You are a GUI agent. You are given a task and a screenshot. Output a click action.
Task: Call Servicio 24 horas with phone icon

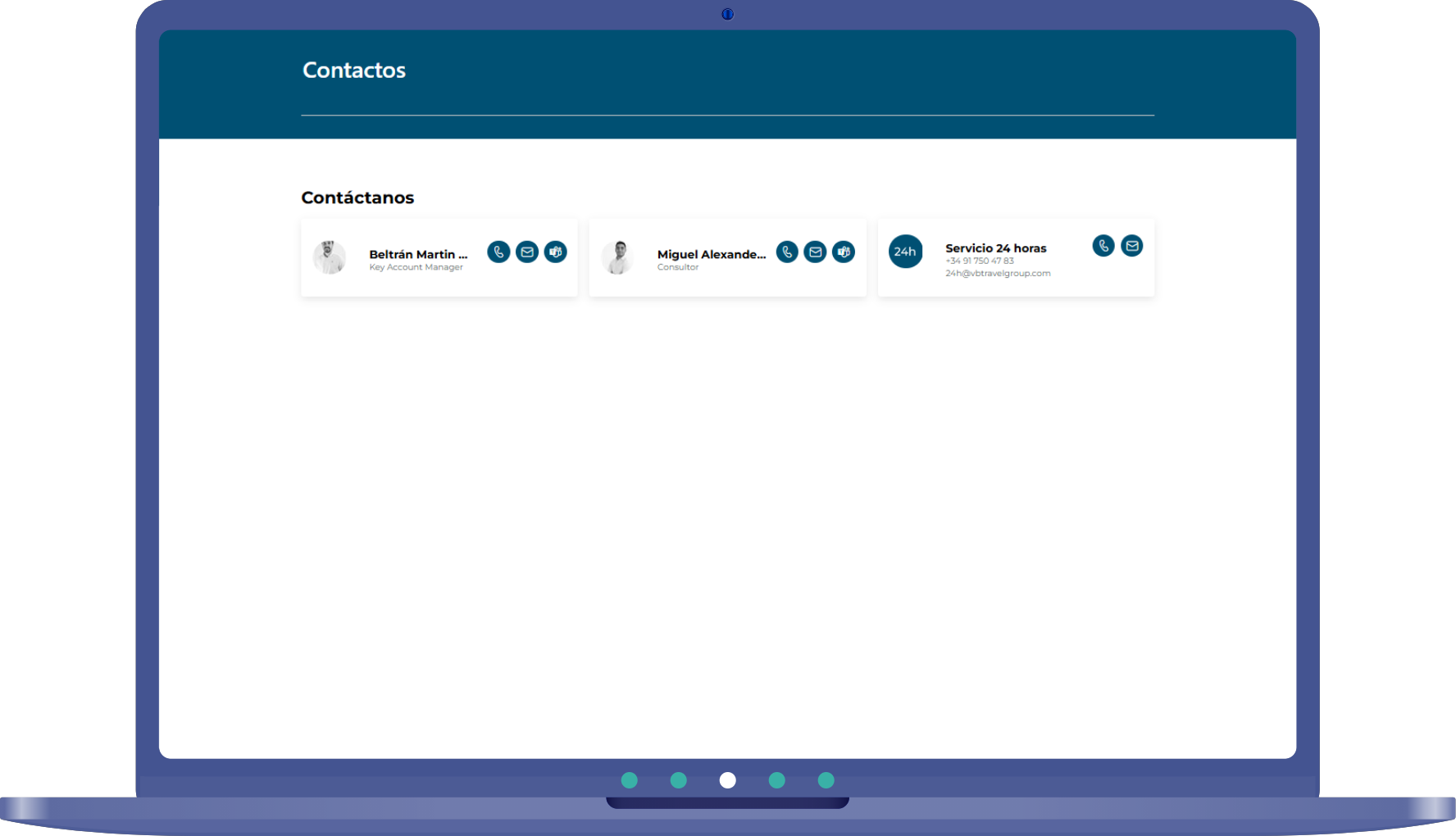(1103, 246)
